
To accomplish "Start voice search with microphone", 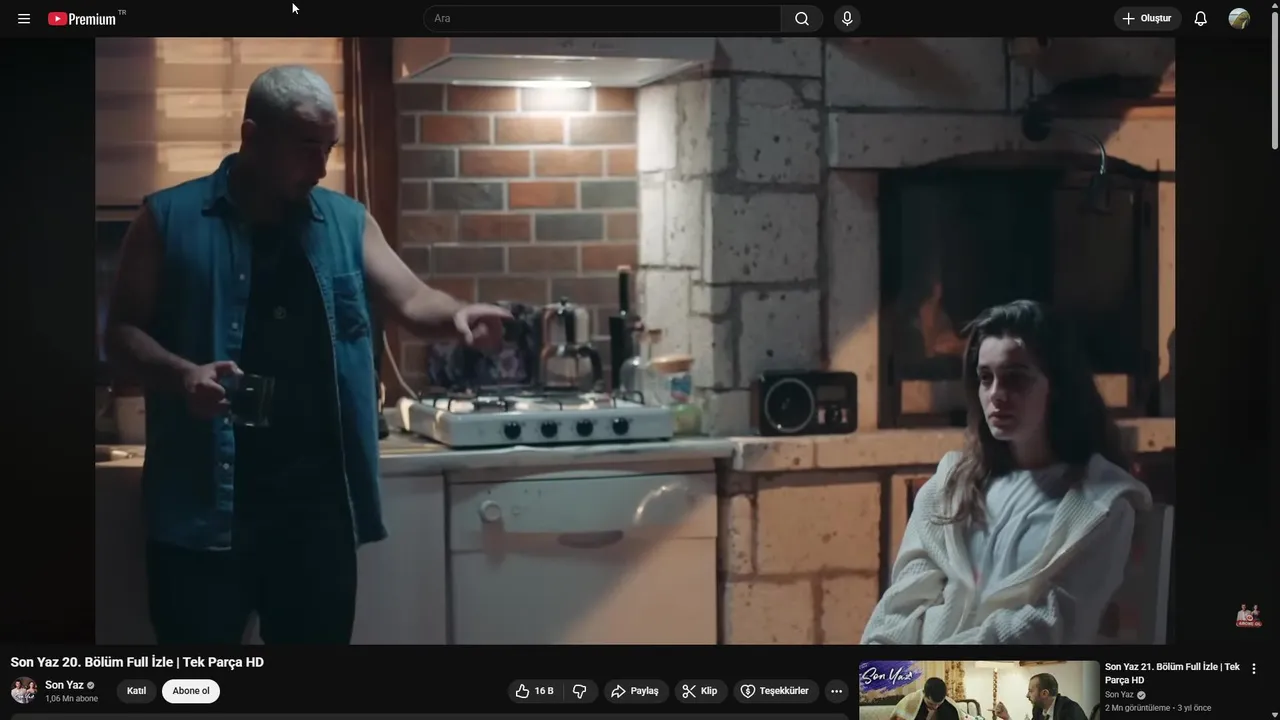I will (847, 19).
